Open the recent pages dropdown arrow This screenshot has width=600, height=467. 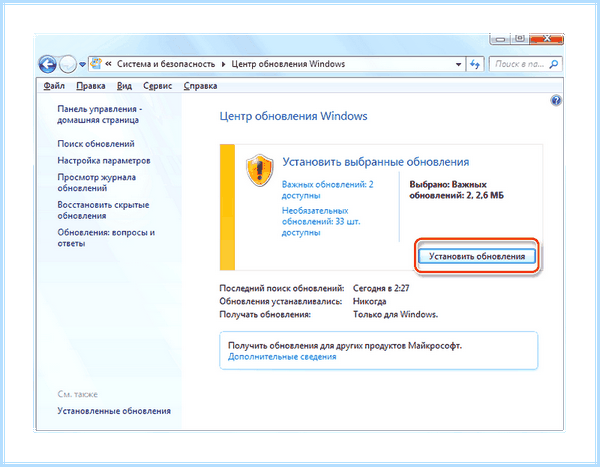point(82,64)
